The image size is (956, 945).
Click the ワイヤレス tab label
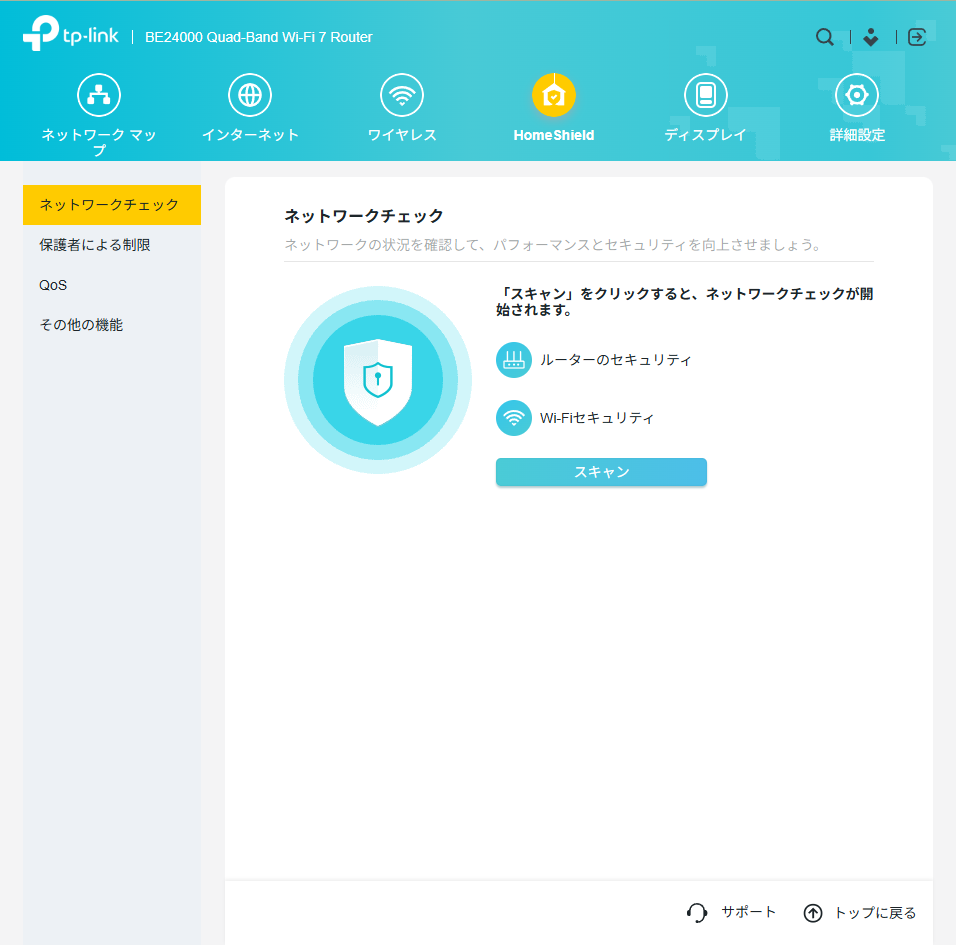pyautogui.click(x=402, y=135)
